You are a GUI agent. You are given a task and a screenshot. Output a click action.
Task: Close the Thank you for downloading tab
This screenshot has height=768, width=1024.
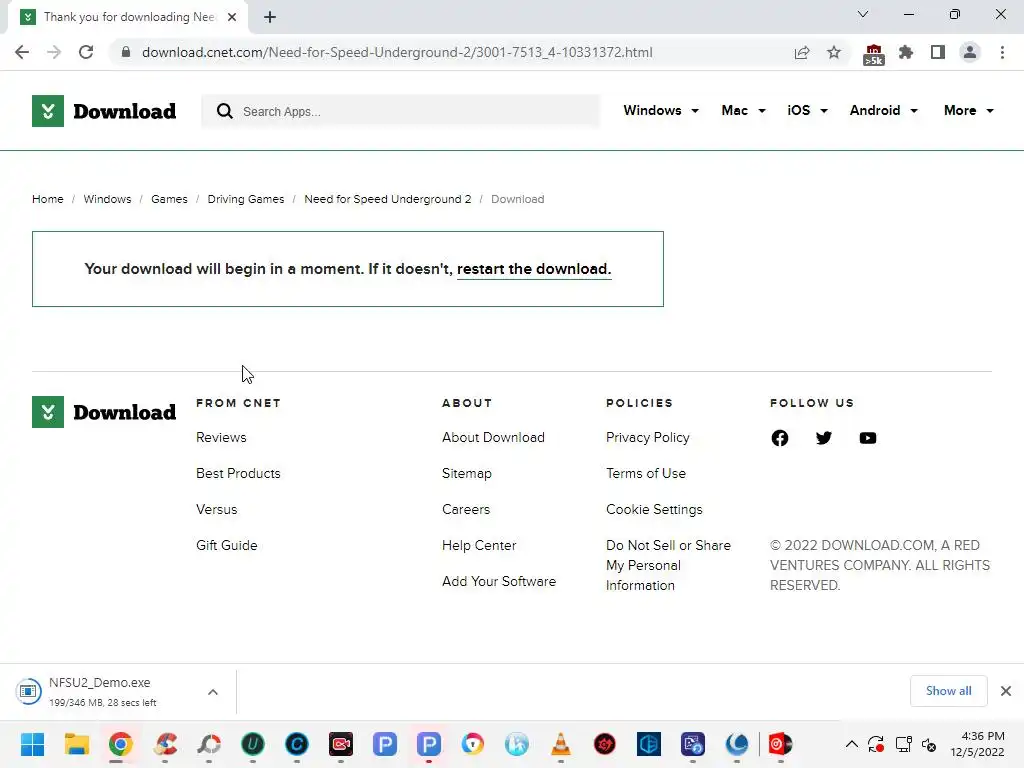point(232,17)
